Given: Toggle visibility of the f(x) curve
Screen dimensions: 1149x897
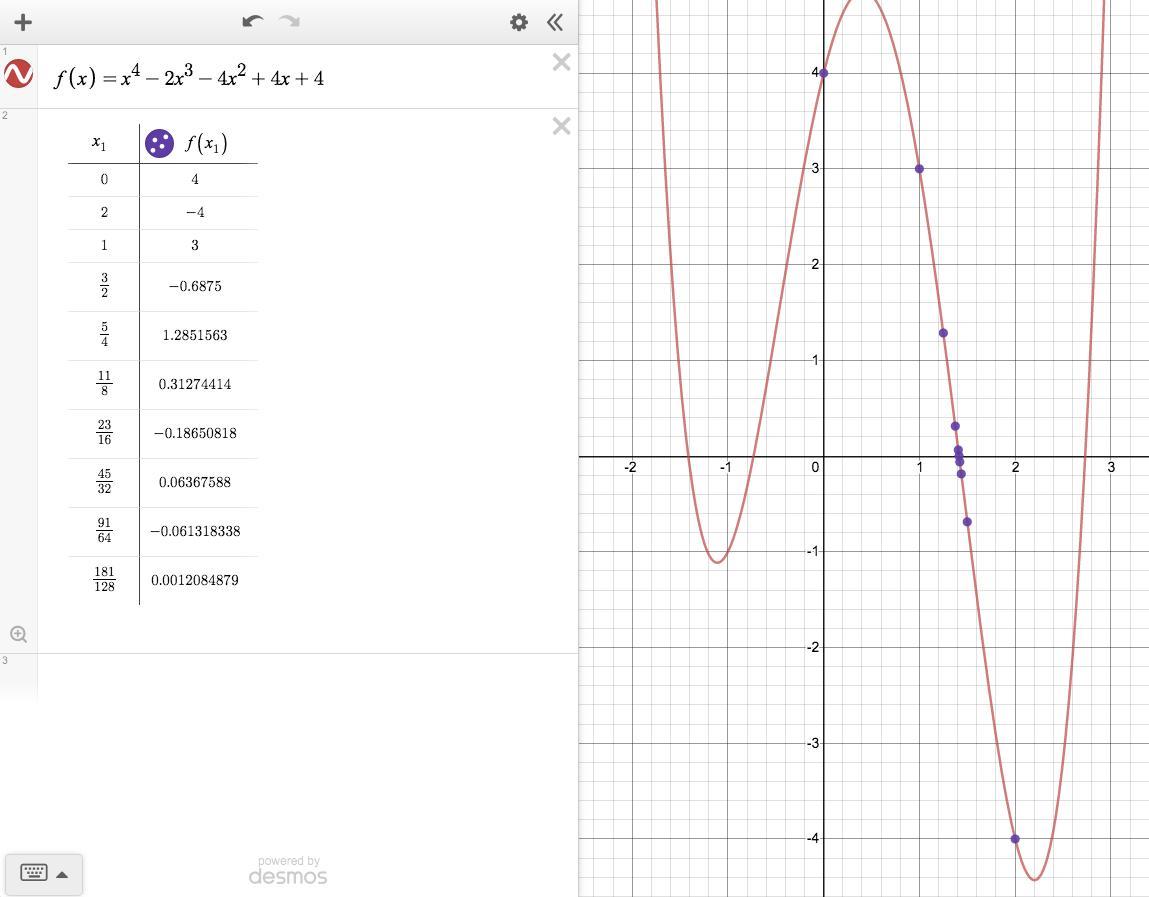Looking at the screenshot, I should [x=19, y=75].
